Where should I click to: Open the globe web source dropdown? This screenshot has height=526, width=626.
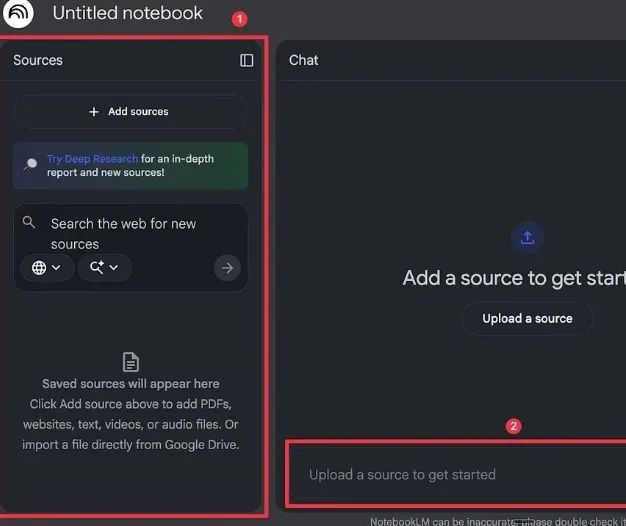coord(47,268)
